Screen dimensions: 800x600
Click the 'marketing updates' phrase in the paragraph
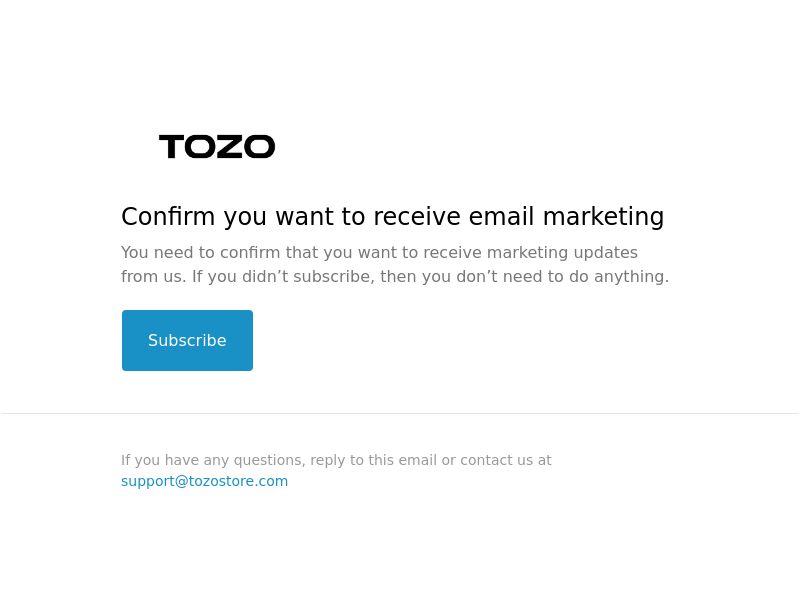pos(562,253)
